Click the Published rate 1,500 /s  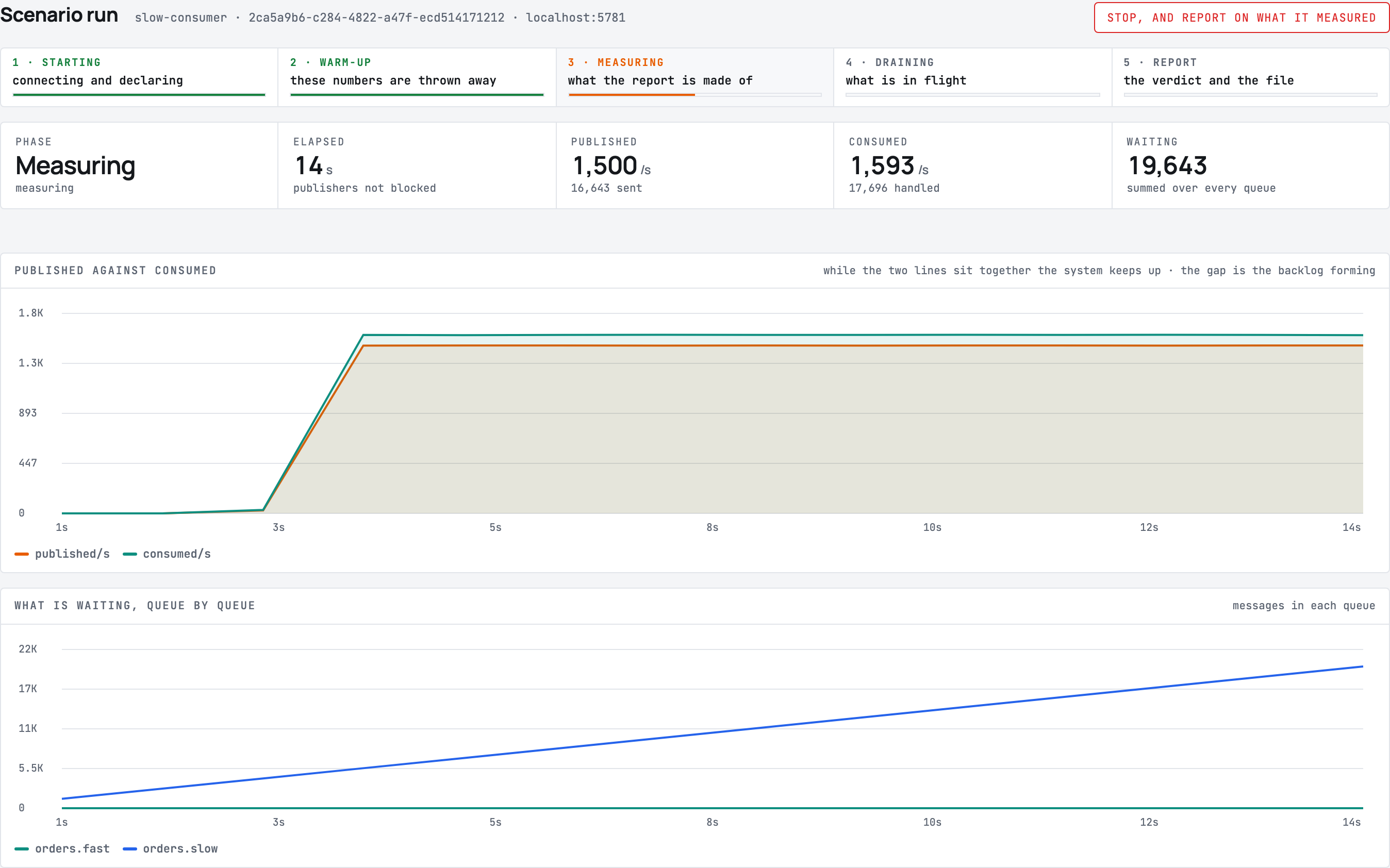(x=611, y=166)
